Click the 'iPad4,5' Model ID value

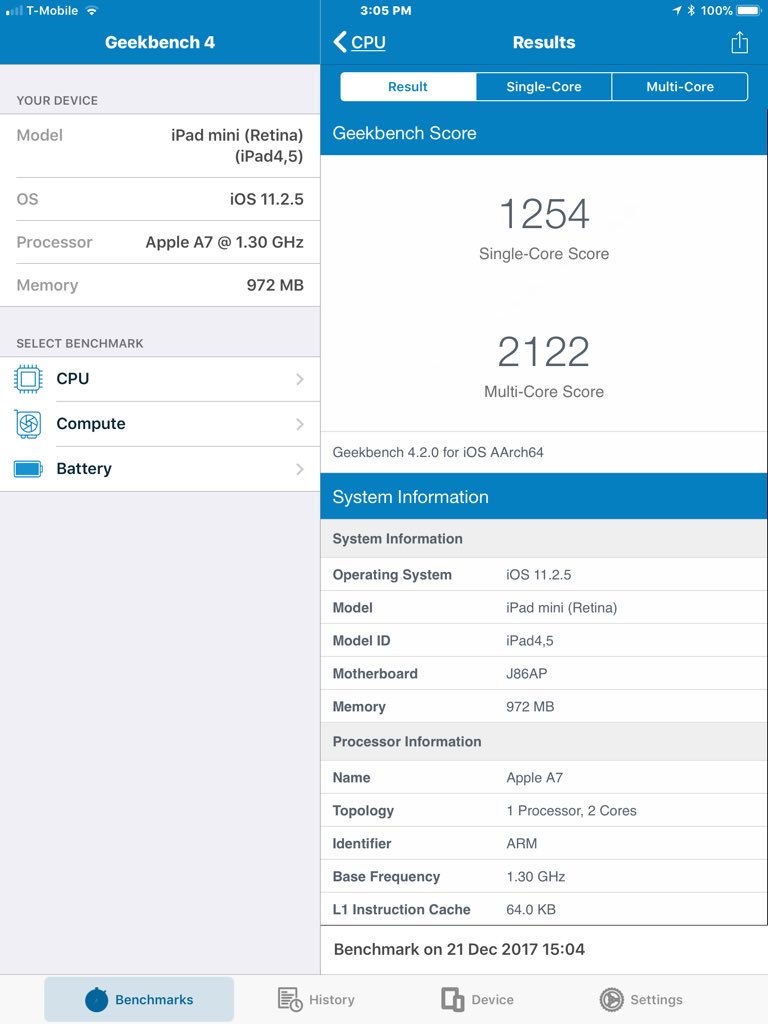pos(530,641)
